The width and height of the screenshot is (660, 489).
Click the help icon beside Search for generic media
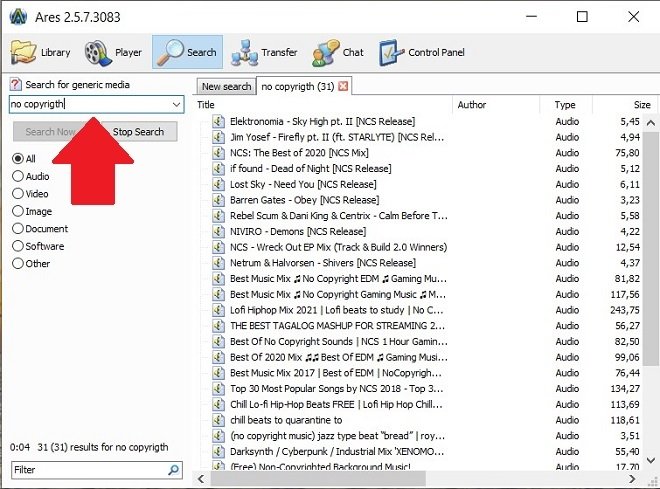click(16, 84)
